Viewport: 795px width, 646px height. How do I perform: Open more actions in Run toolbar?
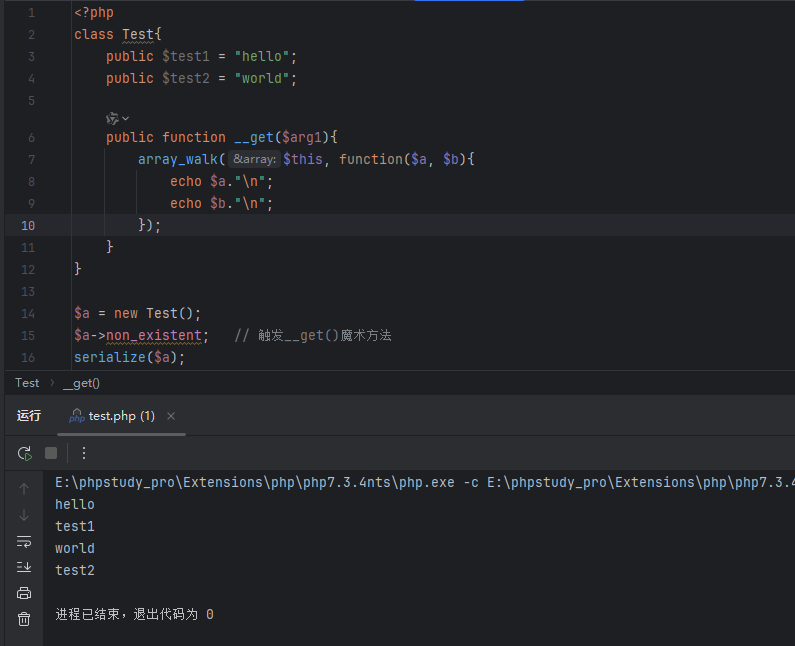point(84,453)
